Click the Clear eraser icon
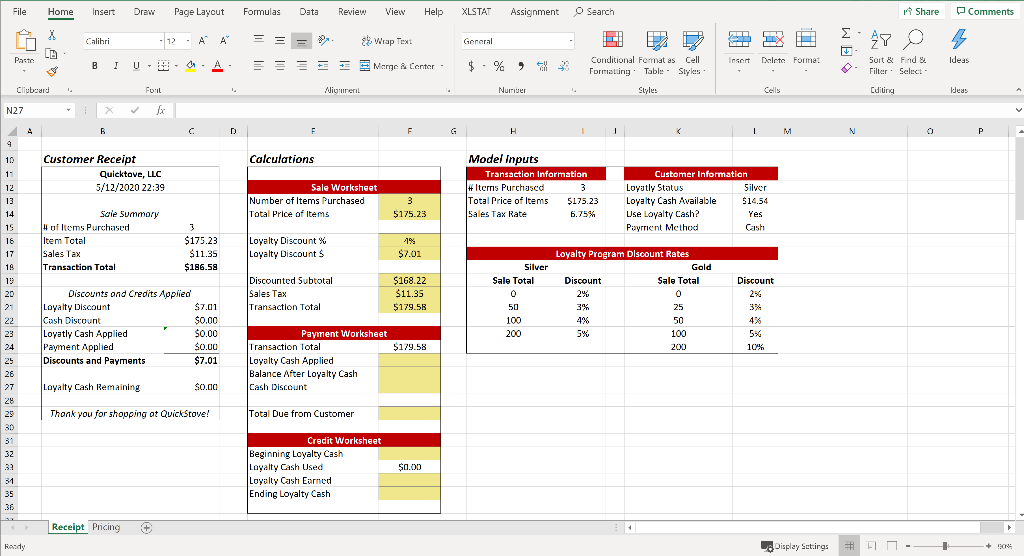Screen dimensions: 1024x556 [846, 68]
